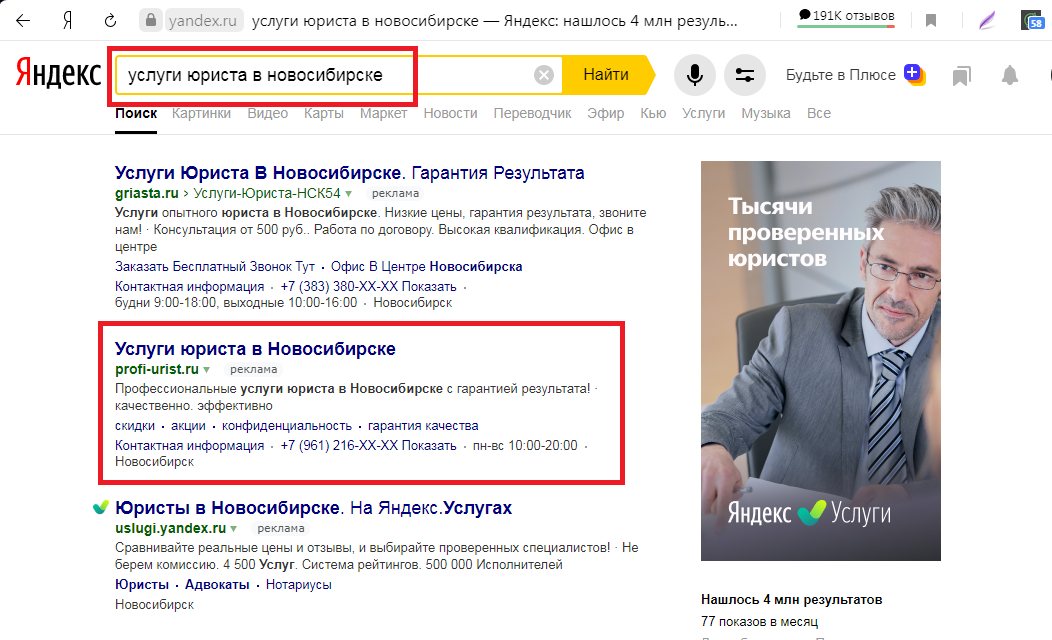This screenshot has height=640, width=1052.
Task: Open the site security lock icon
Action: [151, 20]
